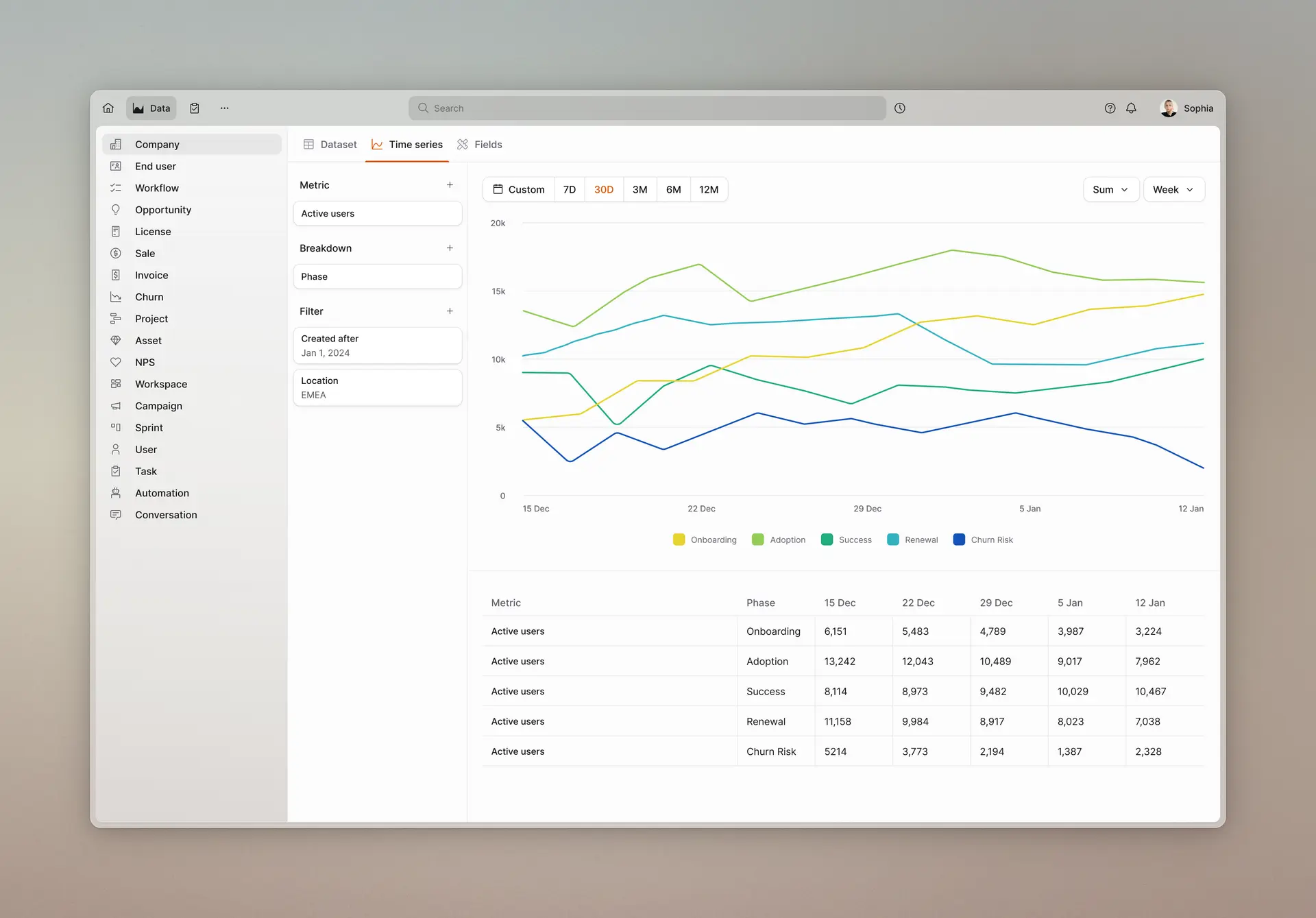Open the clipboard tasks icon in top bar
1316x918 pixels.
point(195,108)
